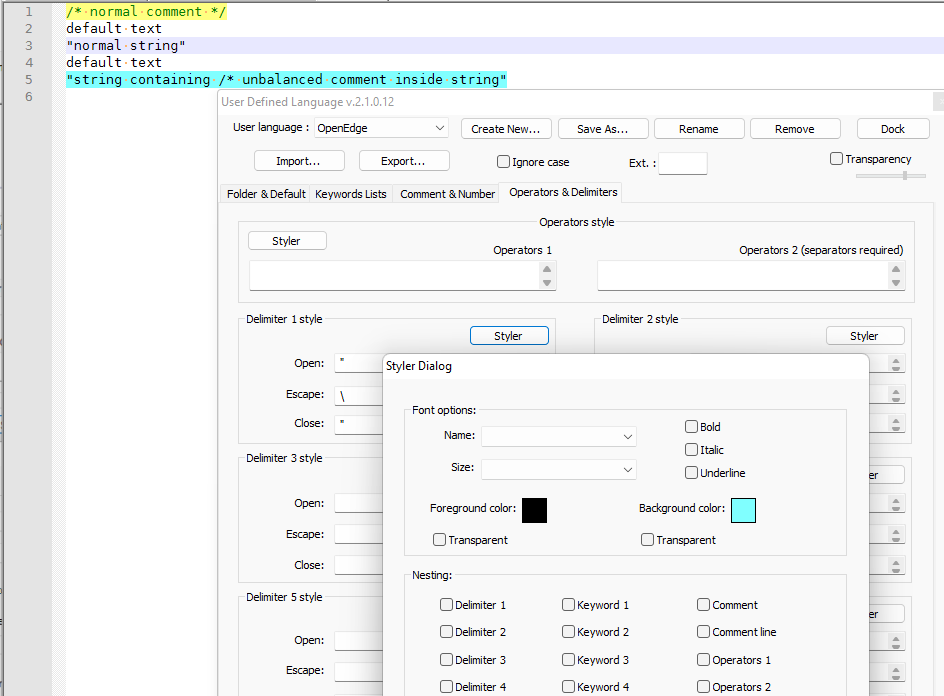Enable nesting for Delimiter 2
The width and height of the screenshot is (944, 696).
[446, 632]
